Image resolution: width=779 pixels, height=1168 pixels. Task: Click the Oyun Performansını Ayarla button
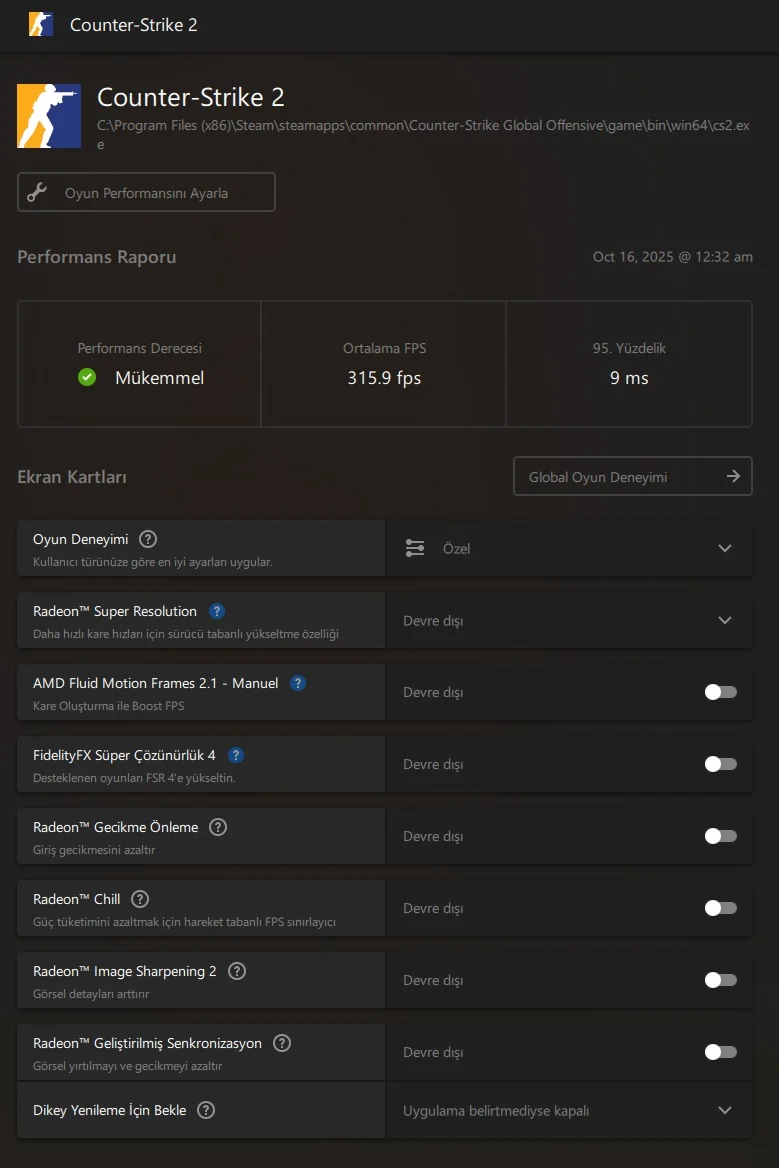(146, 193)
